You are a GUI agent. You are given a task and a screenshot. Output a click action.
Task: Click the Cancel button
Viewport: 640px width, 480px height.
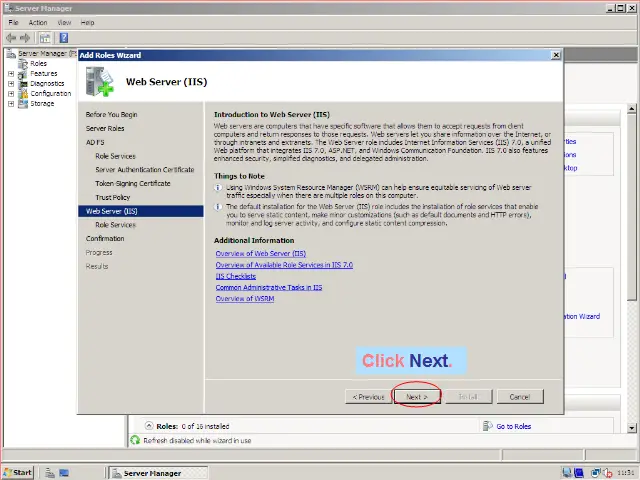point(520,397)
